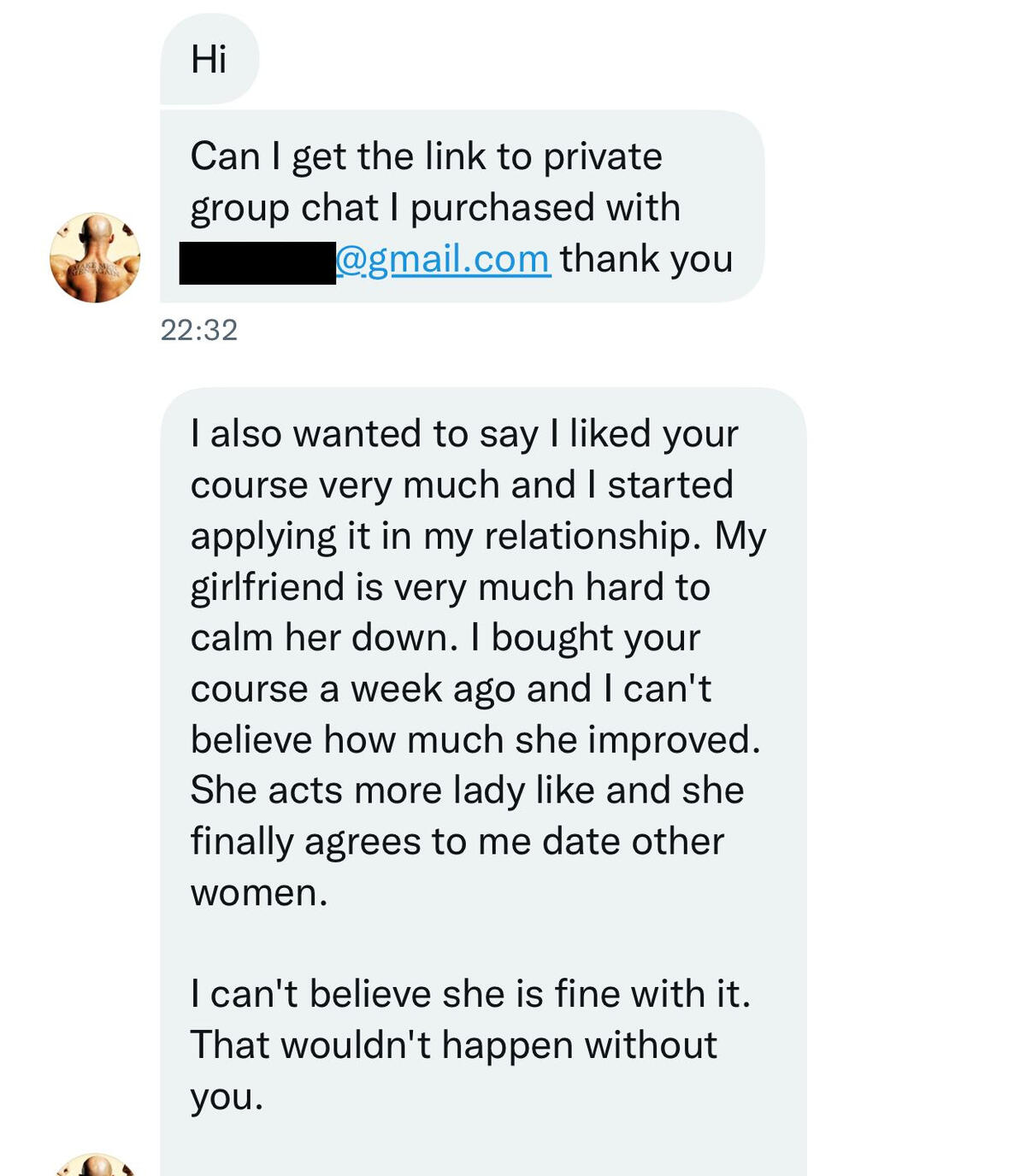Click the 22:32 message timestamp

coord(199,330)
